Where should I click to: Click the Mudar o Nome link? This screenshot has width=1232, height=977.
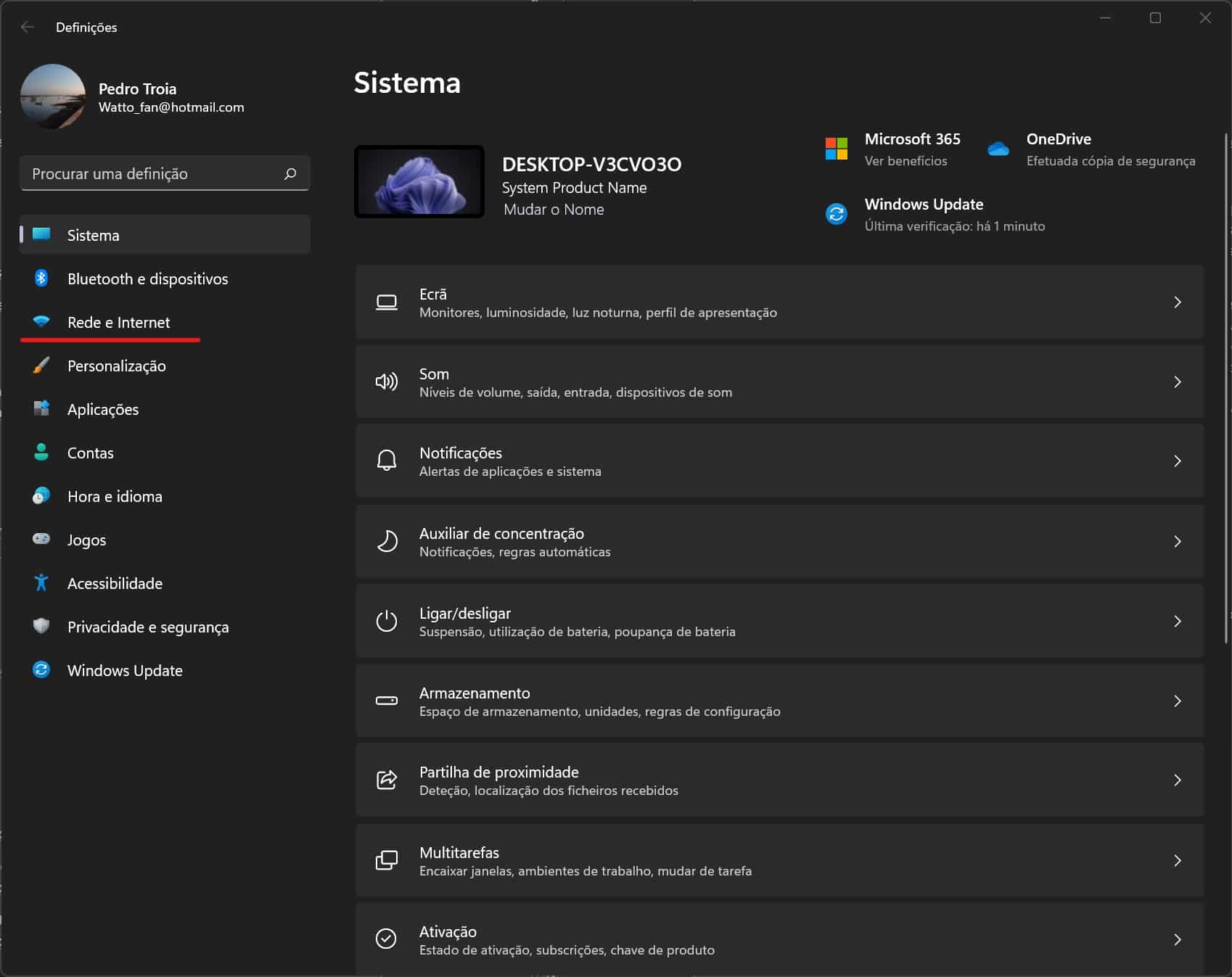tap(554, 210)
